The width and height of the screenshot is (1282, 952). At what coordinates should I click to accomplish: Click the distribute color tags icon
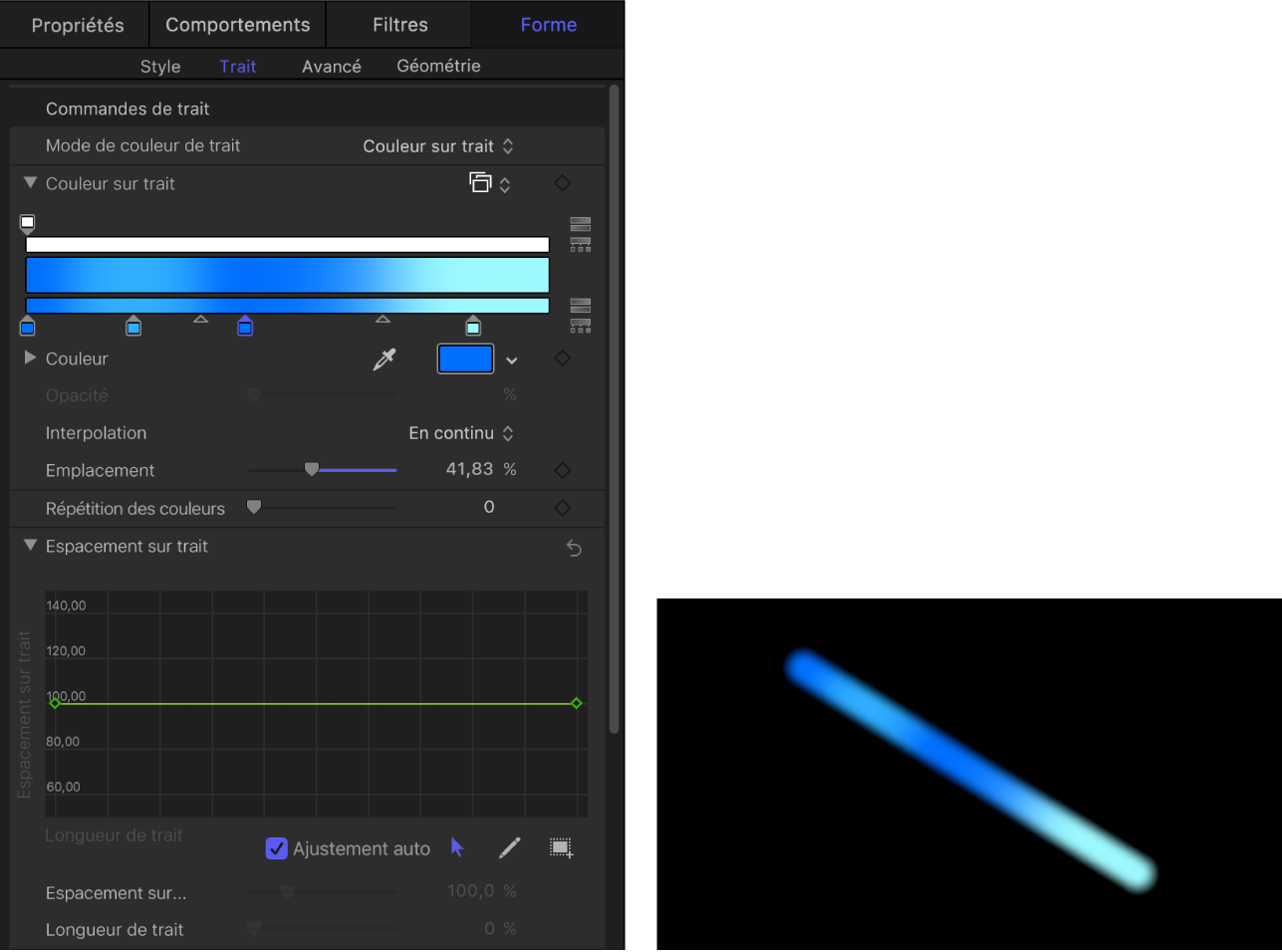tap(581, 326)
